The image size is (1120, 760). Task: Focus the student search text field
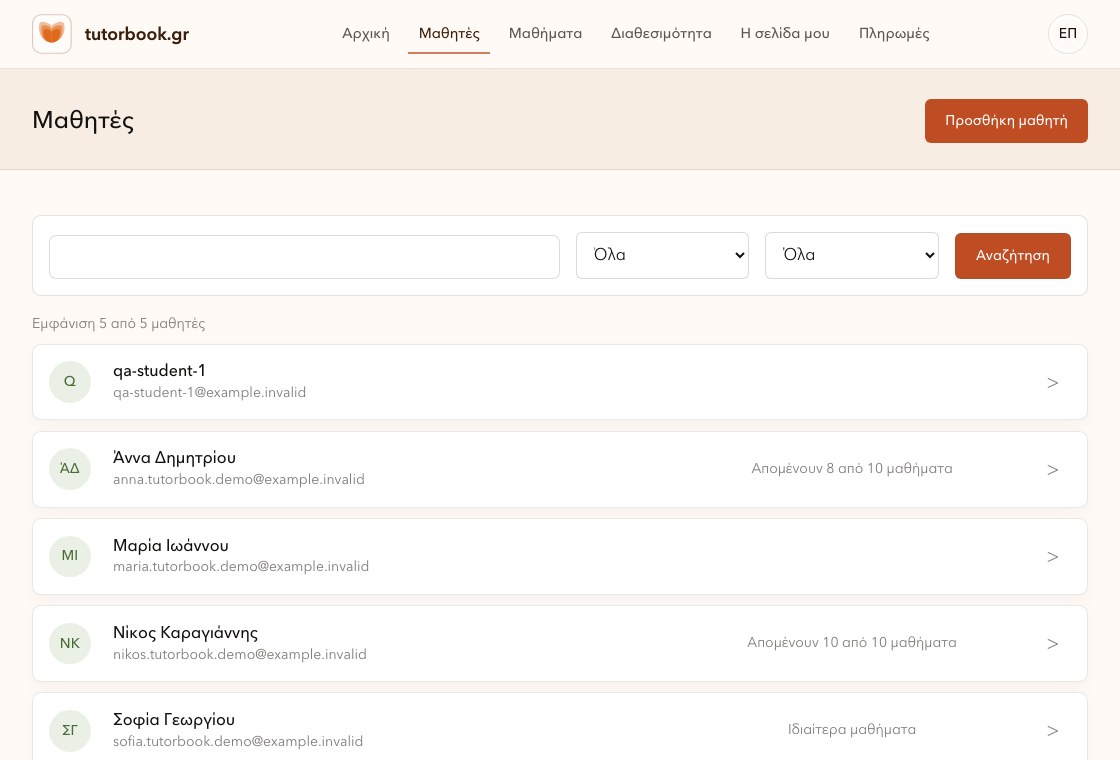[304, 256]
